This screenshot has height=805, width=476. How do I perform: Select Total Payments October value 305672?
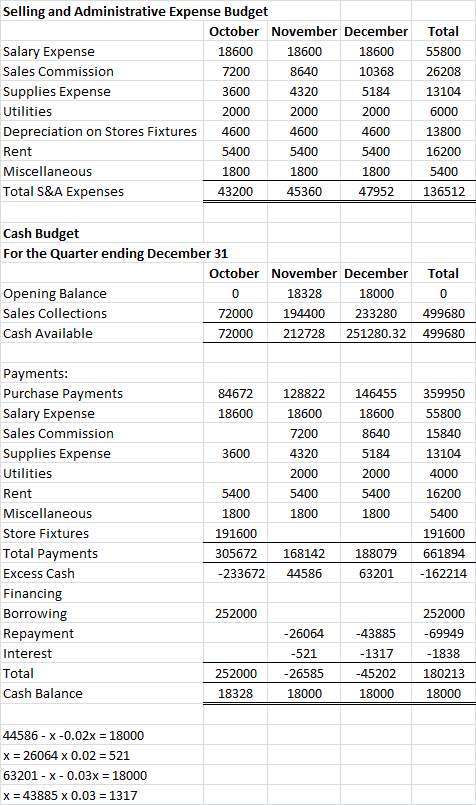[236, 554]
